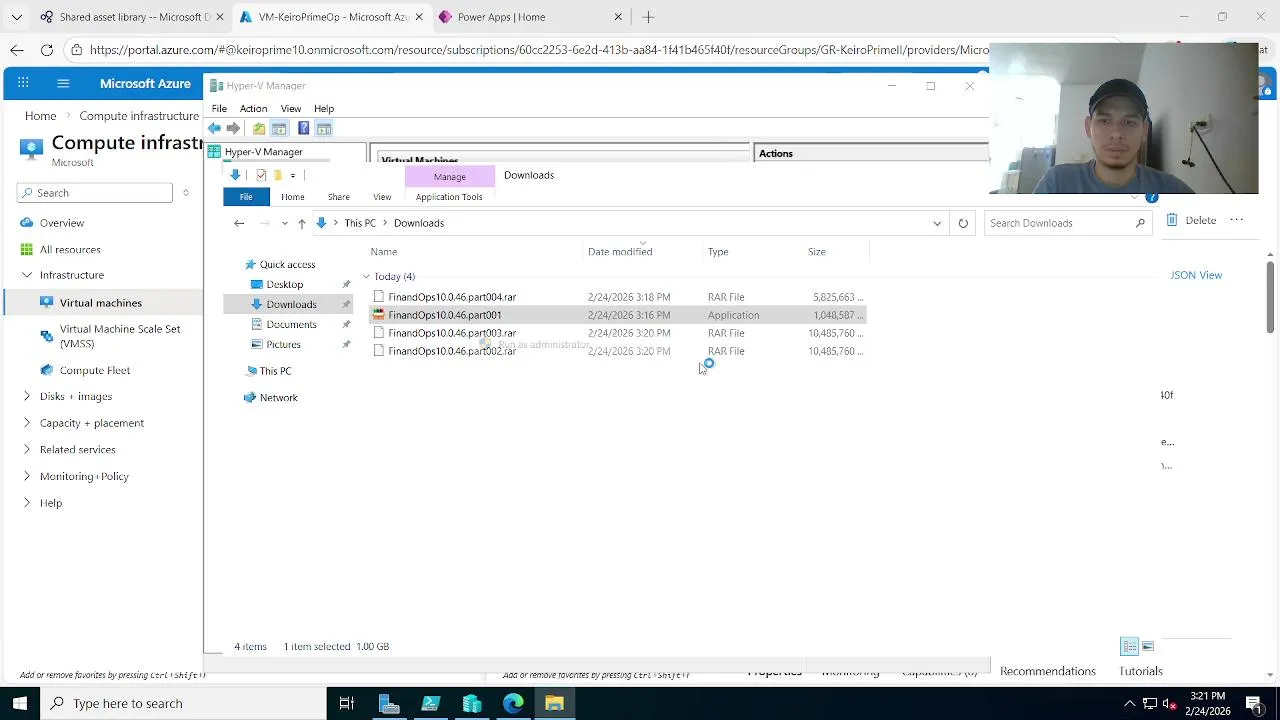Viewport: 1280px width, 720px height.
Task: Open the Action menu in Hyper-V Manager
Action: 253,108
